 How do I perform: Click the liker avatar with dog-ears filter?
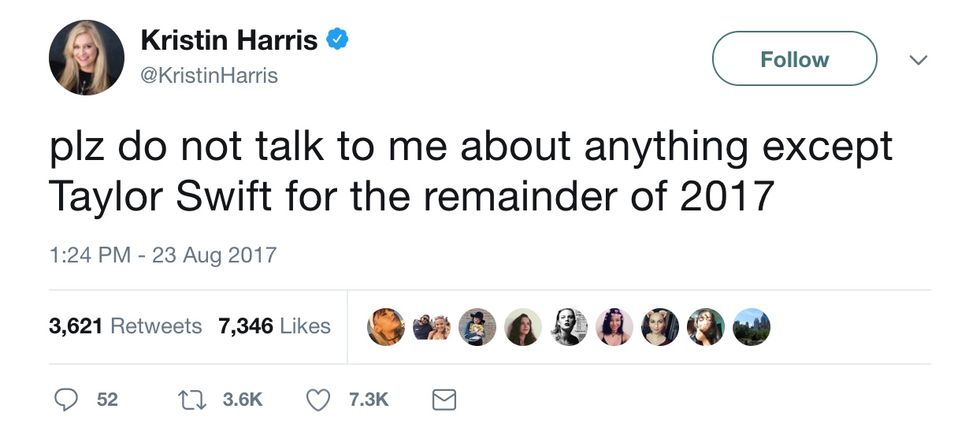(660, 327)
